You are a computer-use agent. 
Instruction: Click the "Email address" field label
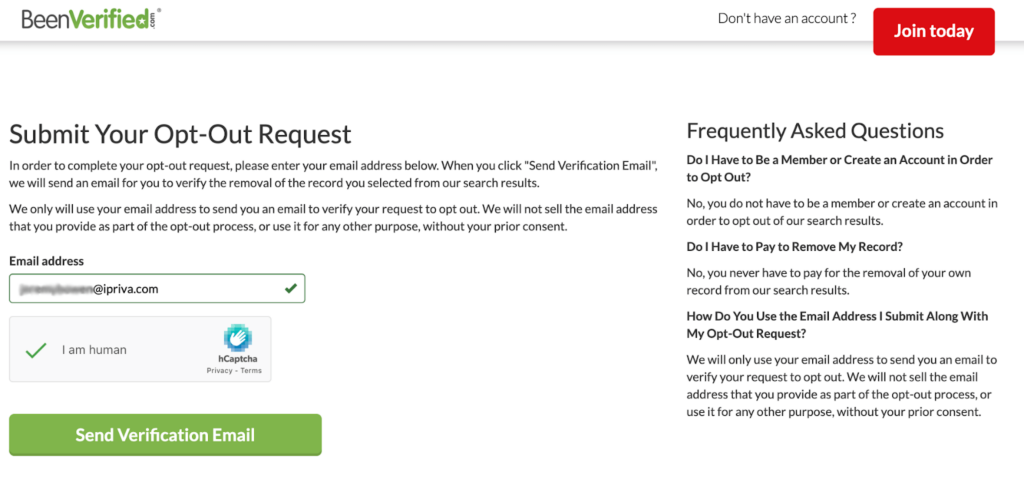click(x=46, y=261)
